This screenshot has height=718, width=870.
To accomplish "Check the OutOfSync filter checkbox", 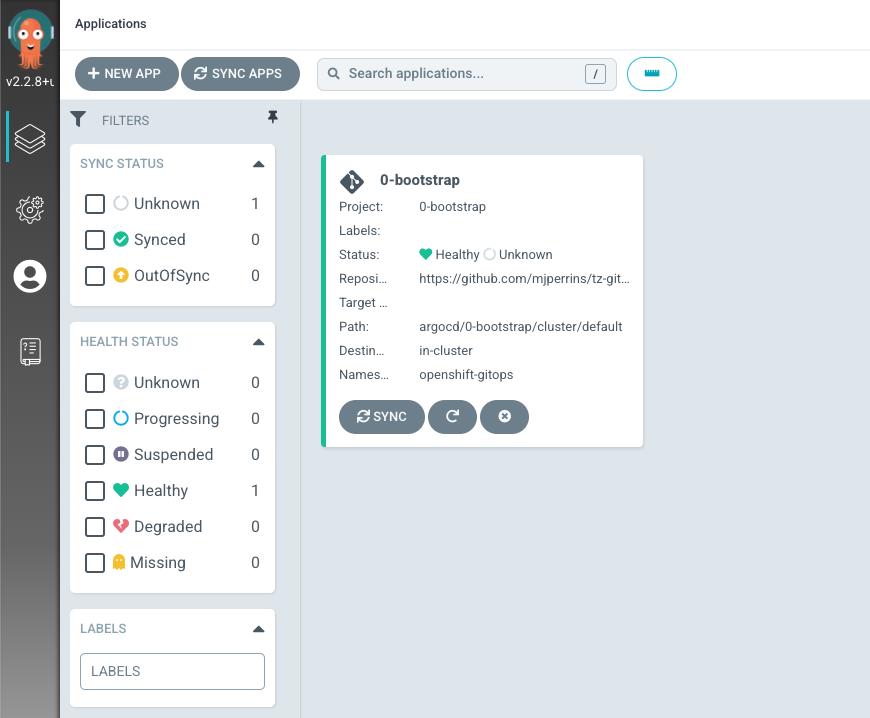I will [95, 276].
